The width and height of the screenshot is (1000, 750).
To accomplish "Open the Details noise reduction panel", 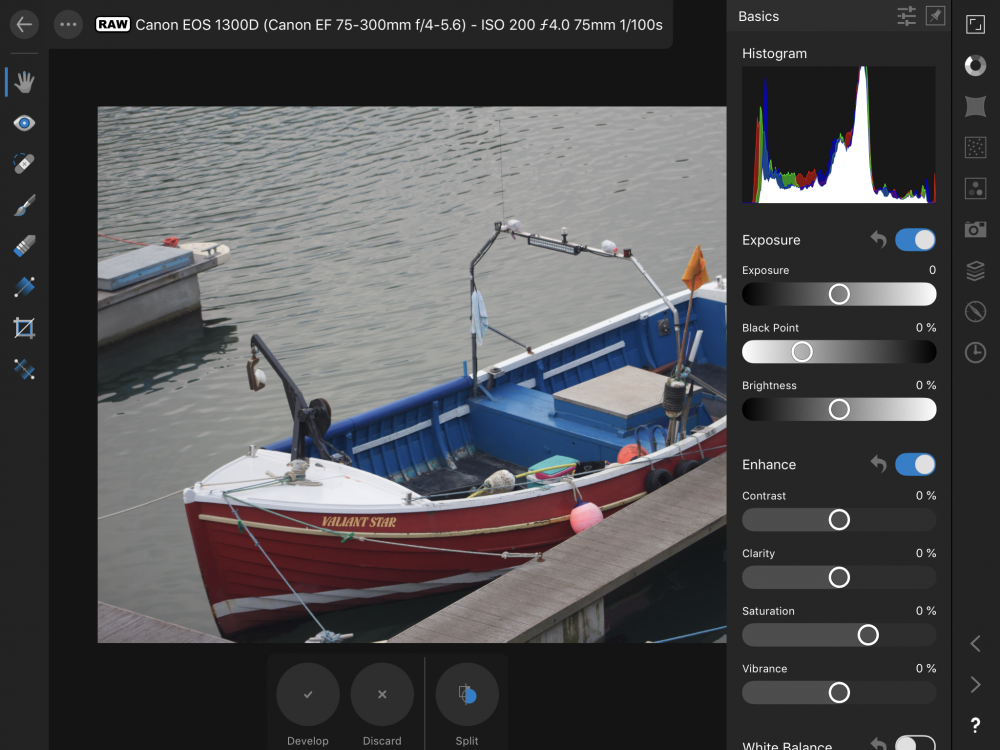I will [975, 147].
